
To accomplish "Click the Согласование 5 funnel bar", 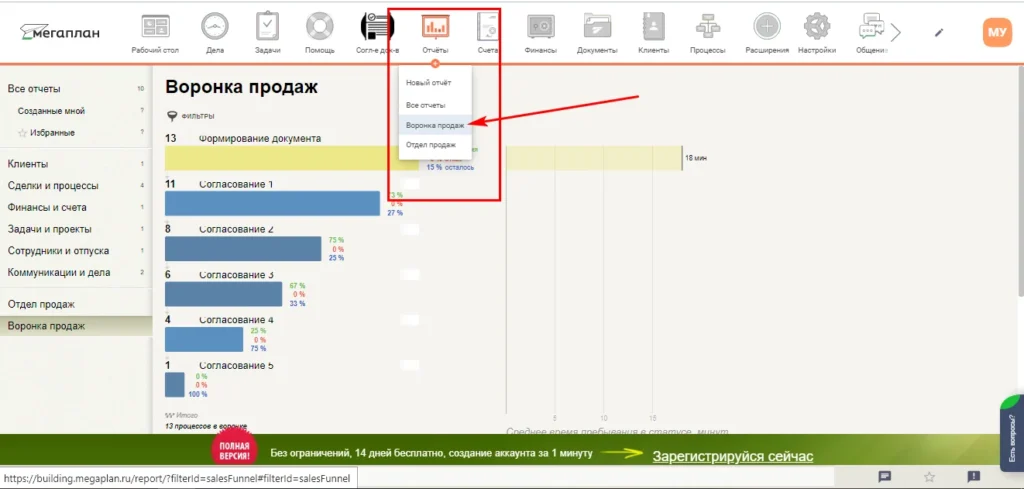I will [x=174, y=385].
